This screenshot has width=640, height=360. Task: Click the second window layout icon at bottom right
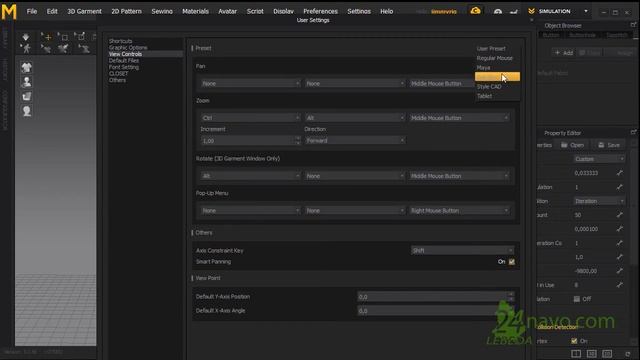591,353
